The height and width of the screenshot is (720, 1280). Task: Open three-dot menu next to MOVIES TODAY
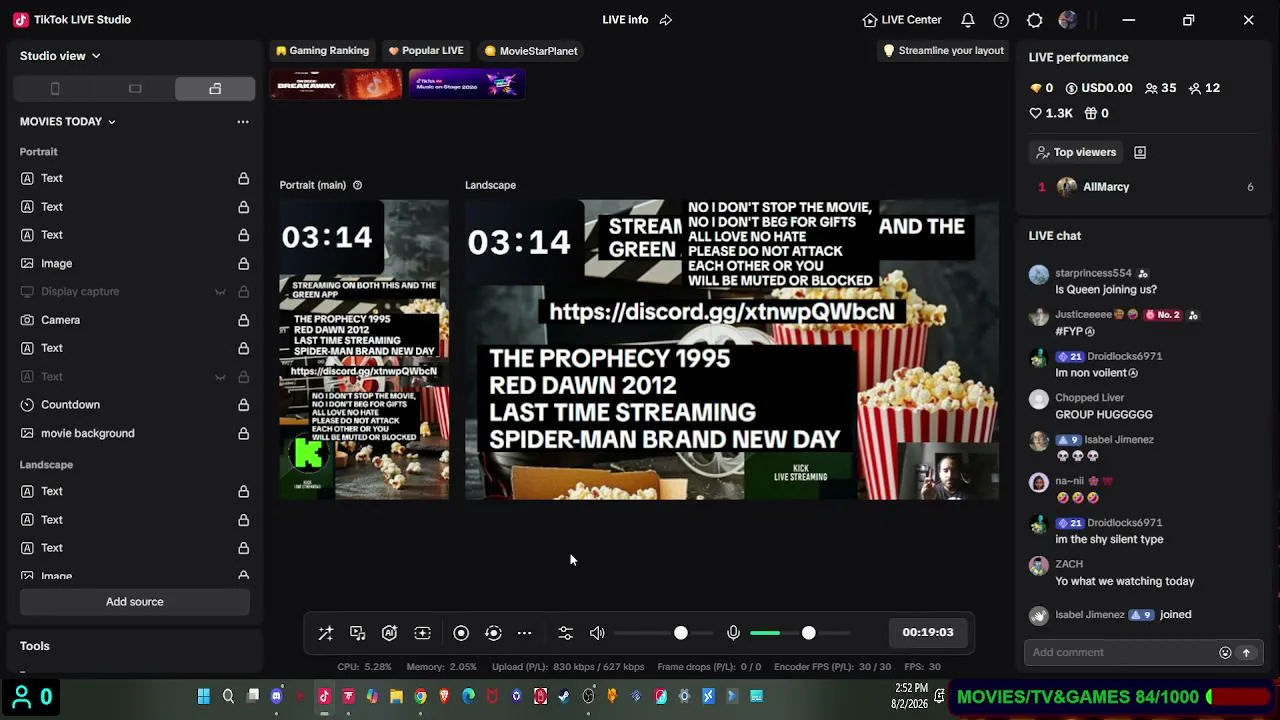pyautogui.click(x=243, y=121)
